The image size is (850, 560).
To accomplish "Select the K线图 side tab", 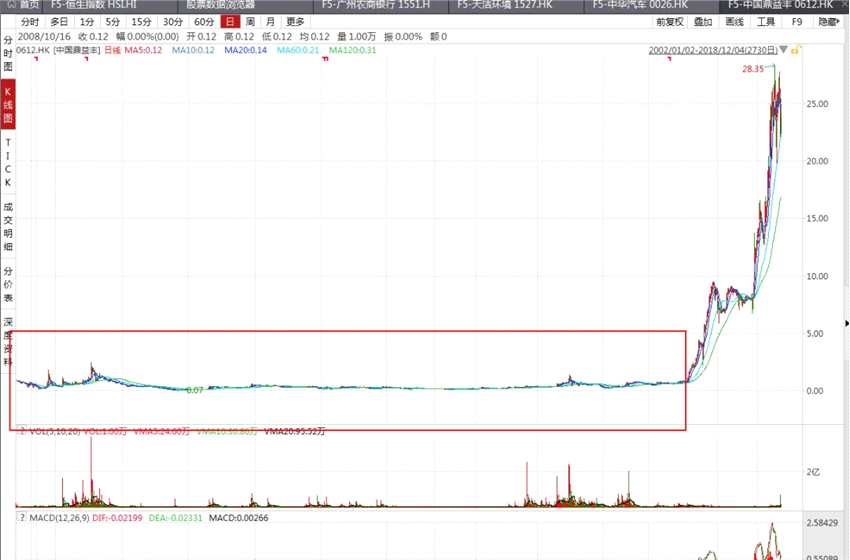I will tap(8, 104).
